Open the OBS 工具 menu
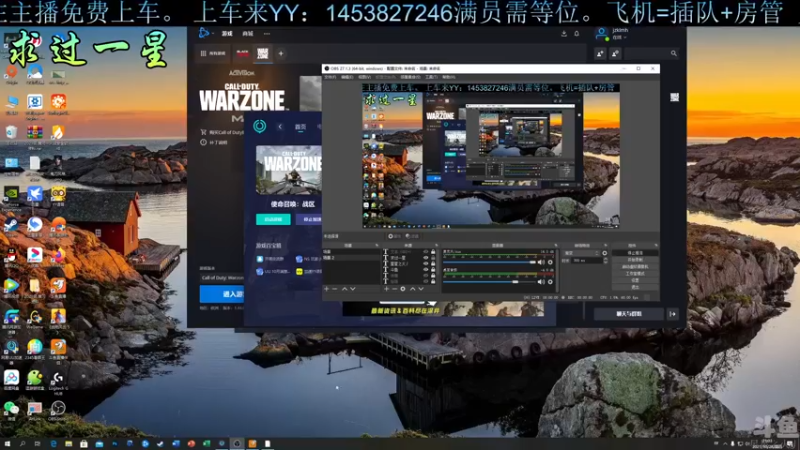The image size is (800, 450). pyautogui.click(x=432, y=77)
